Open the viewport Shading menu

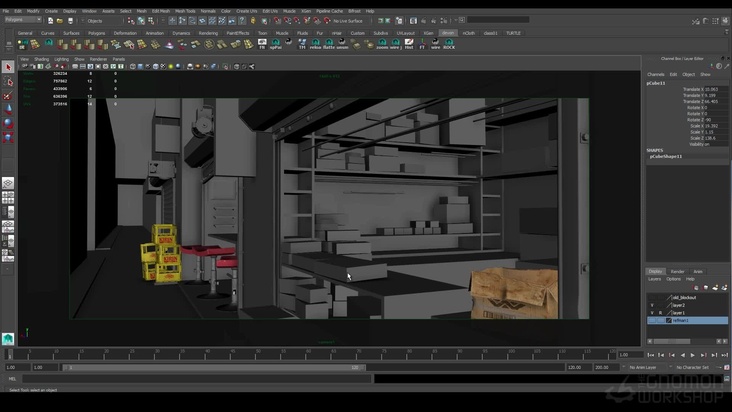point(42,59)
